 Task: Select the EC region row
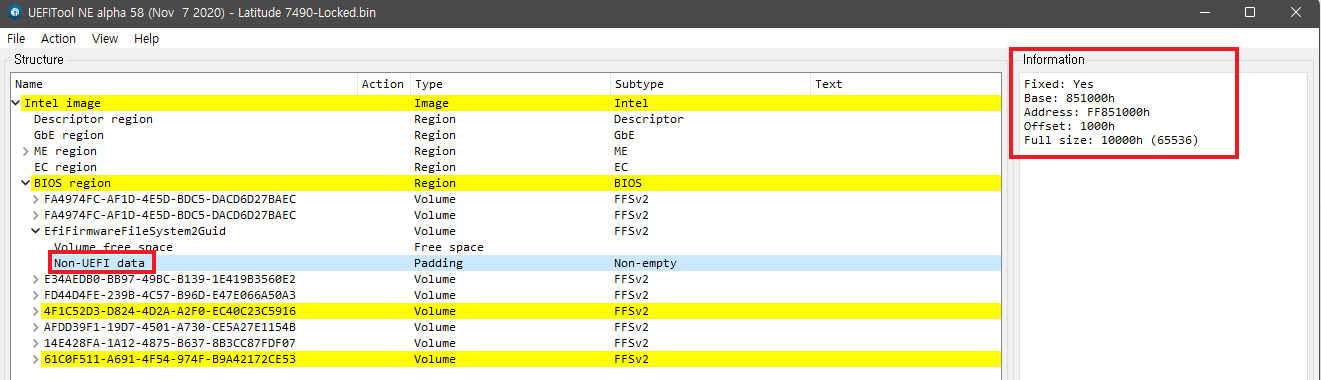click(x=505, y=167)
